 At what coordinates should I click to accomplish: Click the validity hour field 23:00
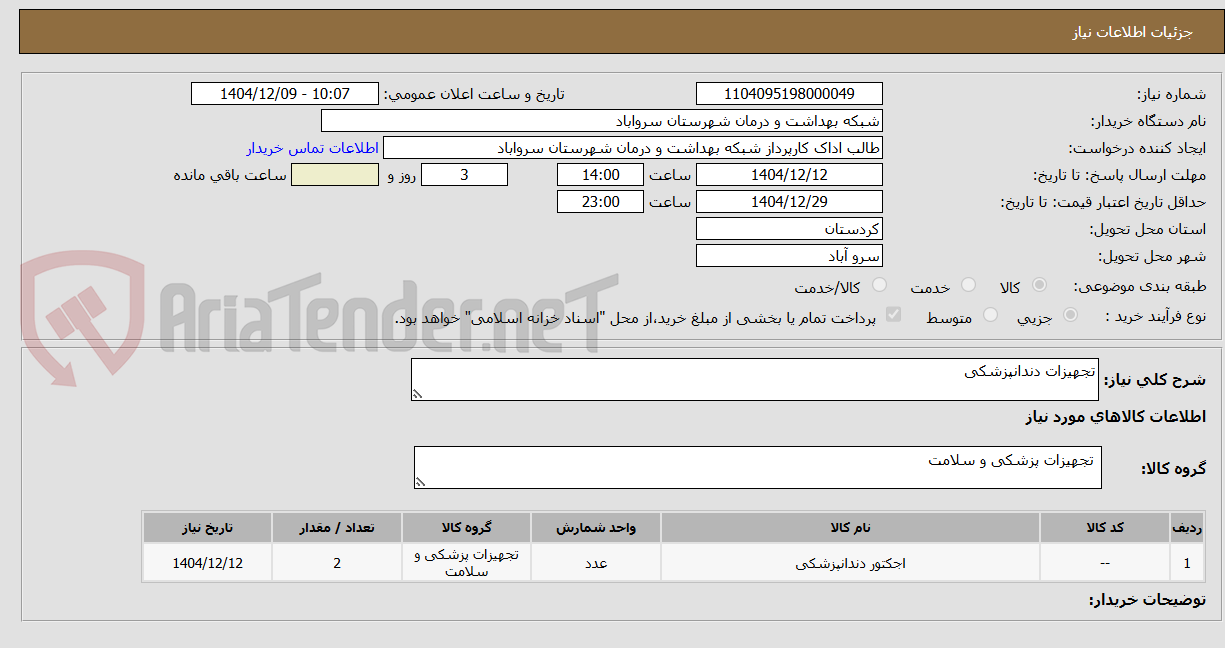coord(600,202)
